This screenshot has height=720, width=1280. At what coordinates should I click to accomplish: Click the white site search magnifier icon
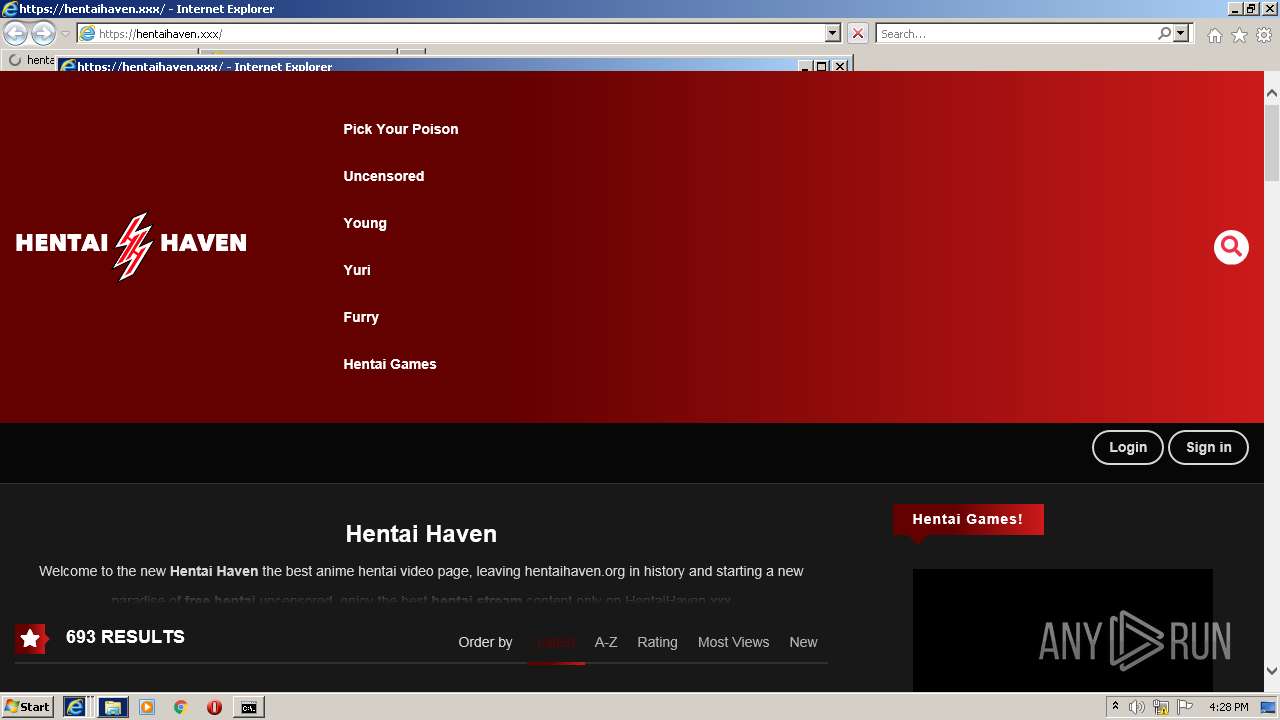1231,247
